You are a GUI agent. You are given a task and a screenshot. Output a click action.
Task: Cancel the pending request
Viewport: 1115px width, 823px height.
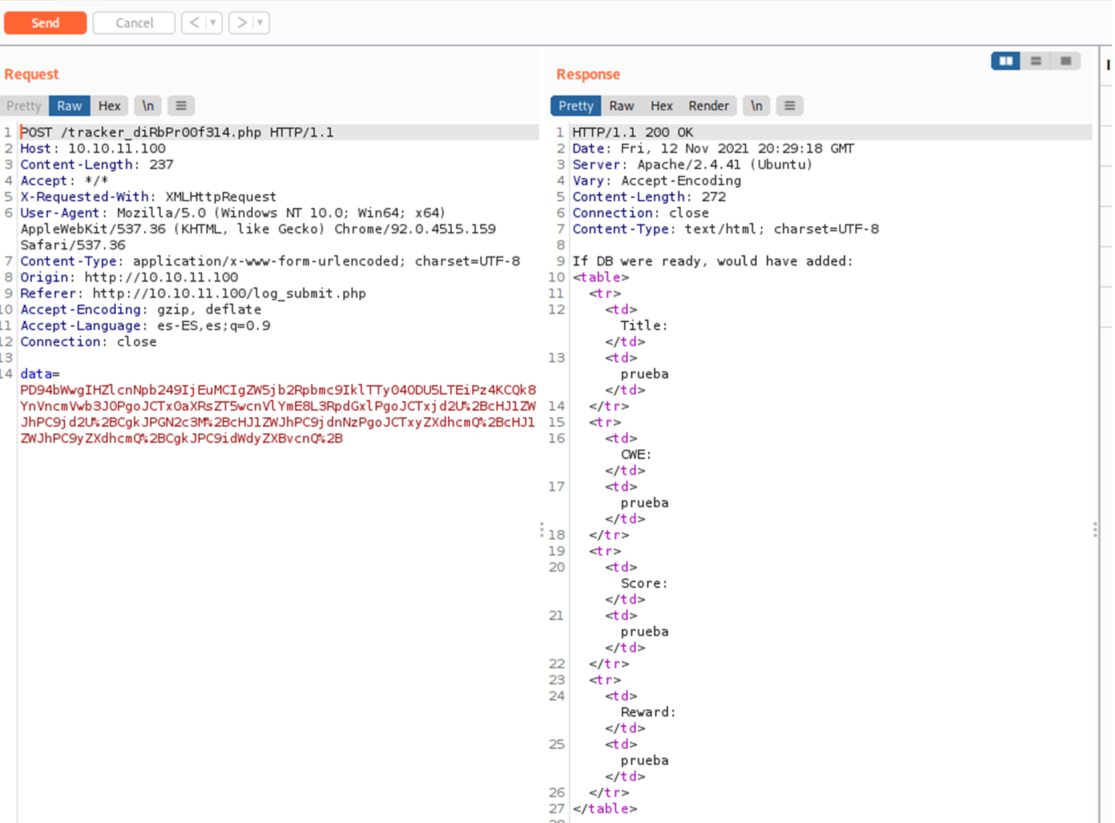pyautogui.click(x=134, y=23)
